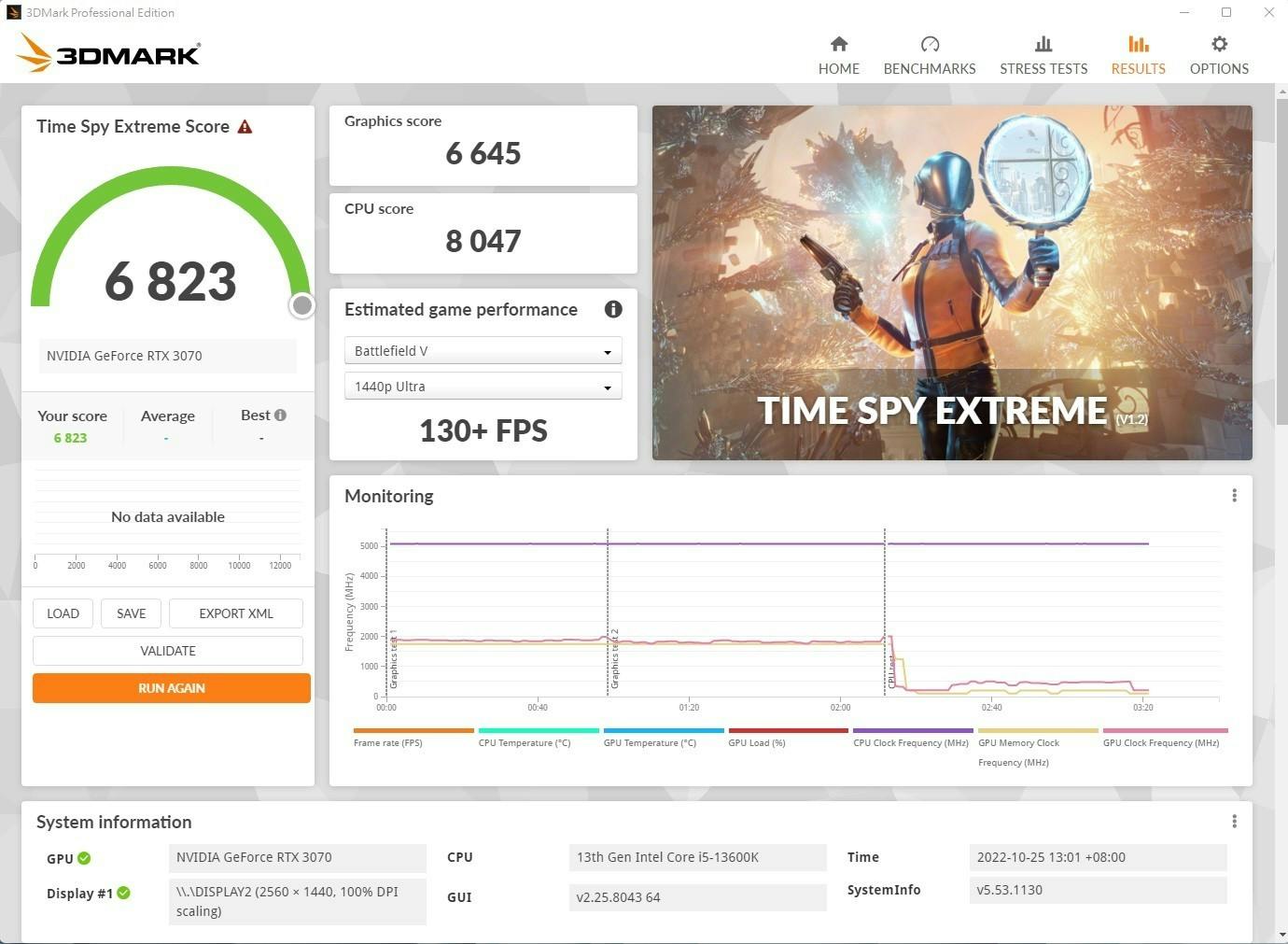Viewport: 1288px width, 944px height.
Task: Open the System information three-dot menu
Action: coord(1234,822)
